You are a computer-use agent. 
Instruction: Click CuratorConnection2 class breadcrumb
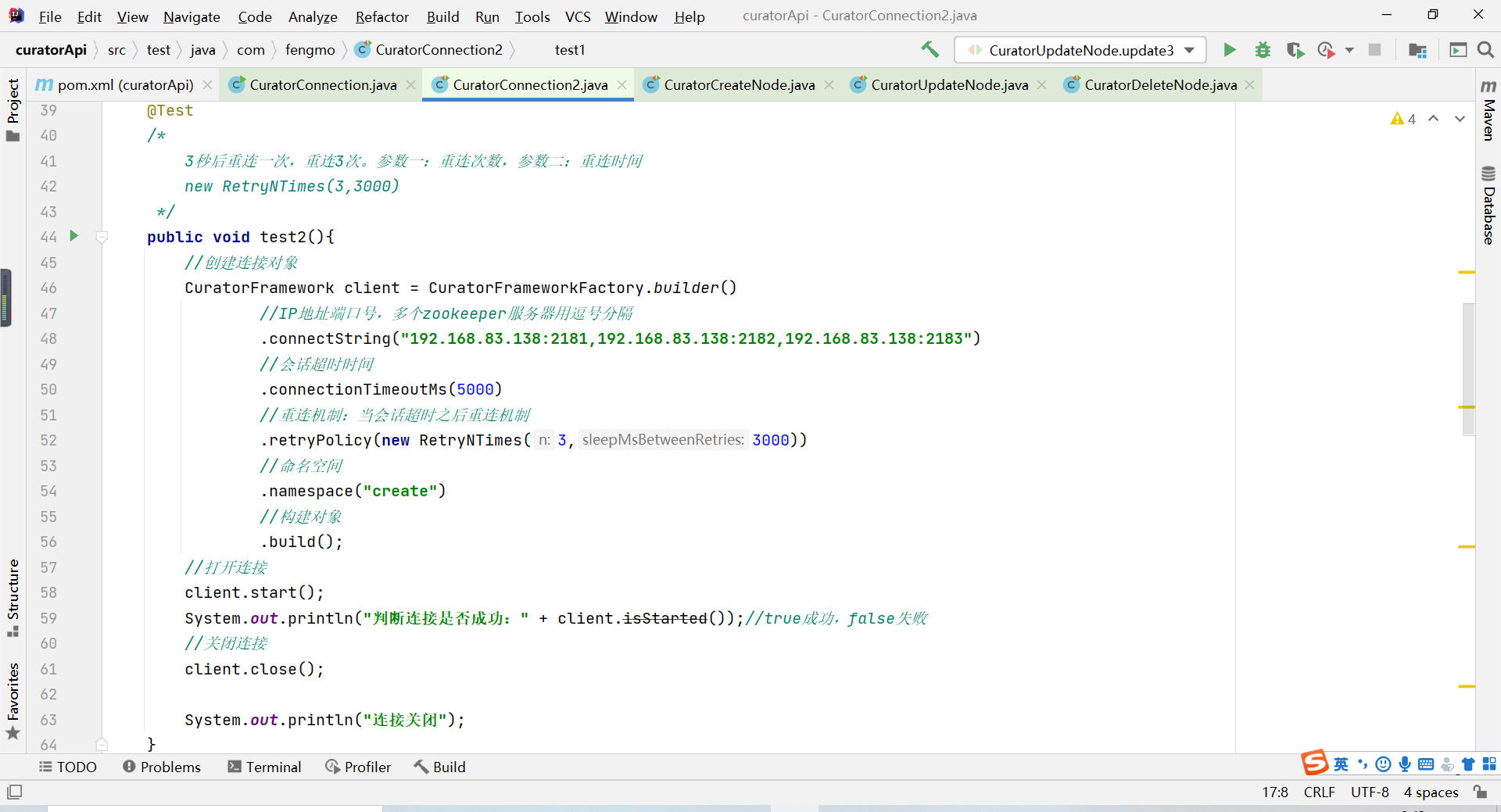(x=428, y=50)
